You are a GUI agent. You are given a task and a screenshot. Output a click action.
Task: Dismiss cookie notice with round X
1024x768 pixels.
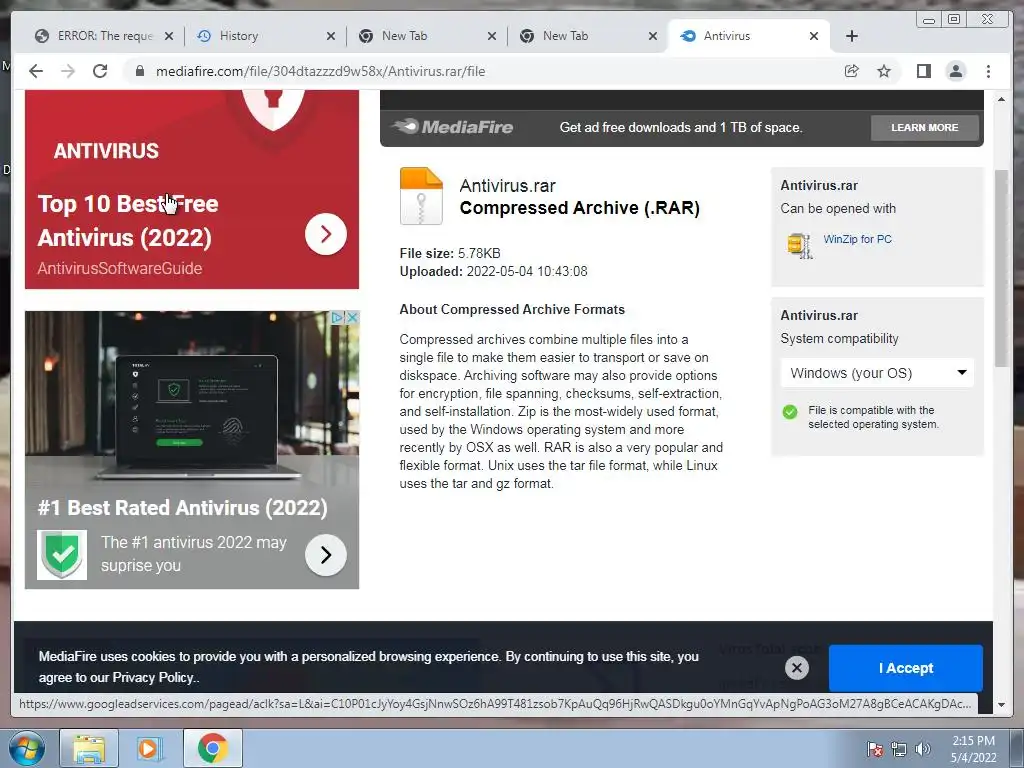tap(796, 667)
